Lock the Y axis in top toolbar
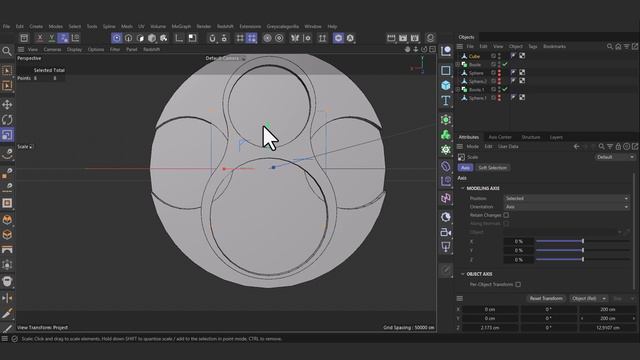Viewport: 640px width, 360px height. point(51,38)
